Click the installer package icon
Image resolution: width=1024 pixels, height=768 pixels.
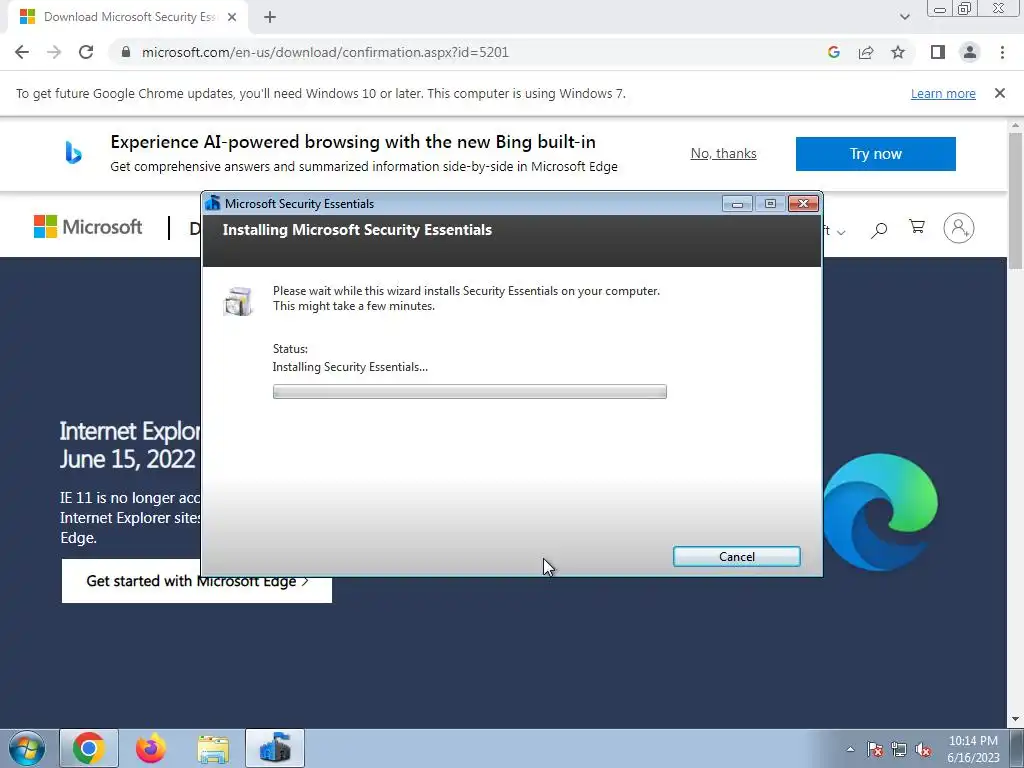pos(237,301)
